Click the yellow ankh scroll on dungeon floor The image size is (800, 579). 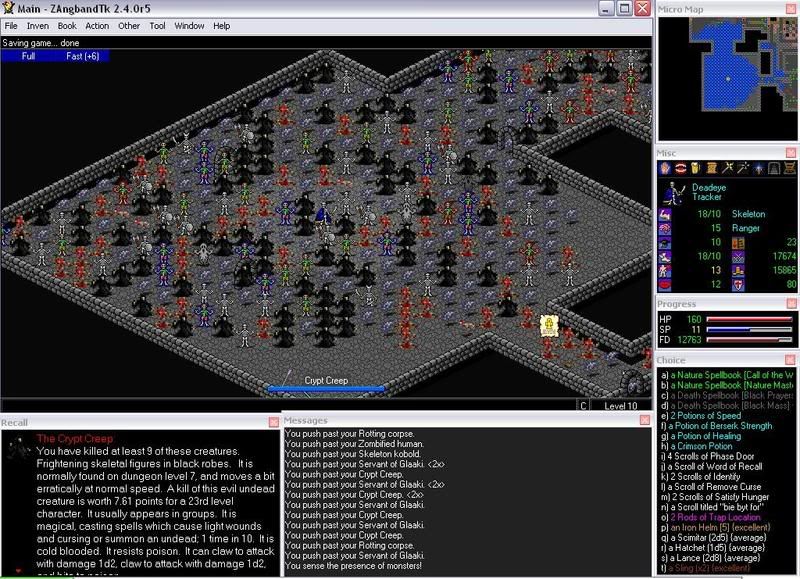(549, 326)
